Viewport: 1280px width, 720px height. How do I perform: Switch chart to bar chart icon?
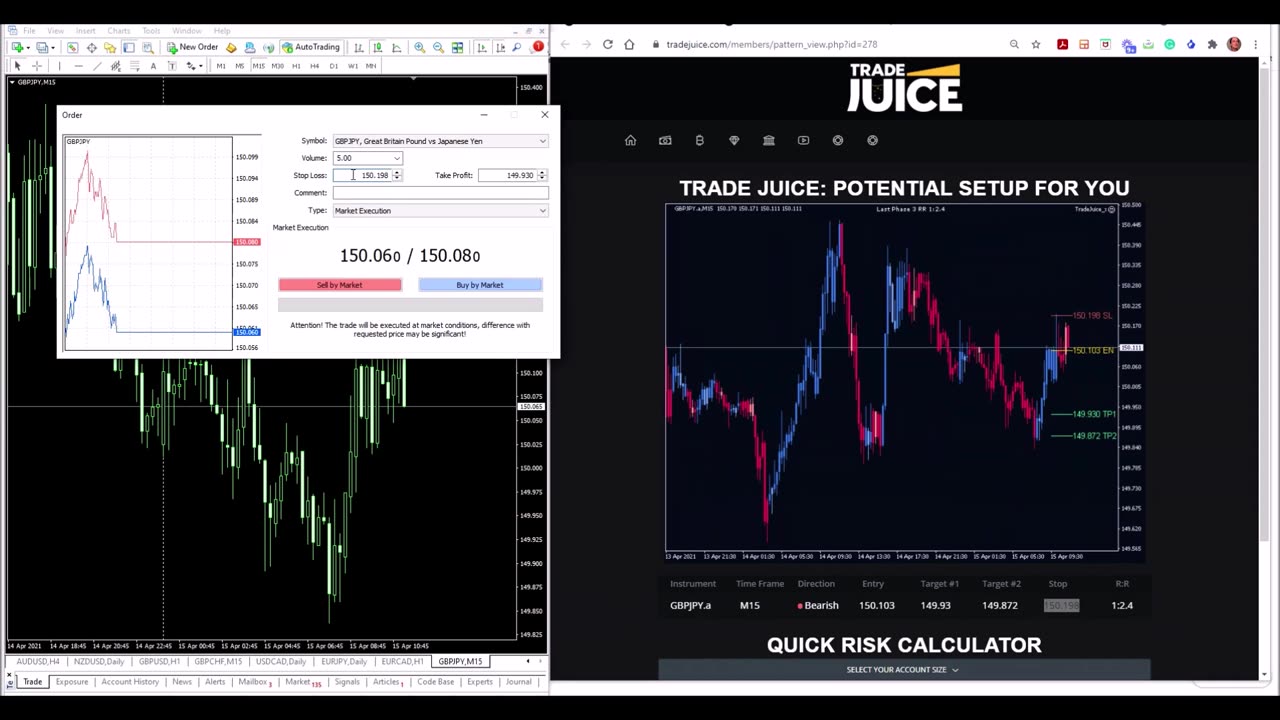pyautogui.click(x=358, y=47)
